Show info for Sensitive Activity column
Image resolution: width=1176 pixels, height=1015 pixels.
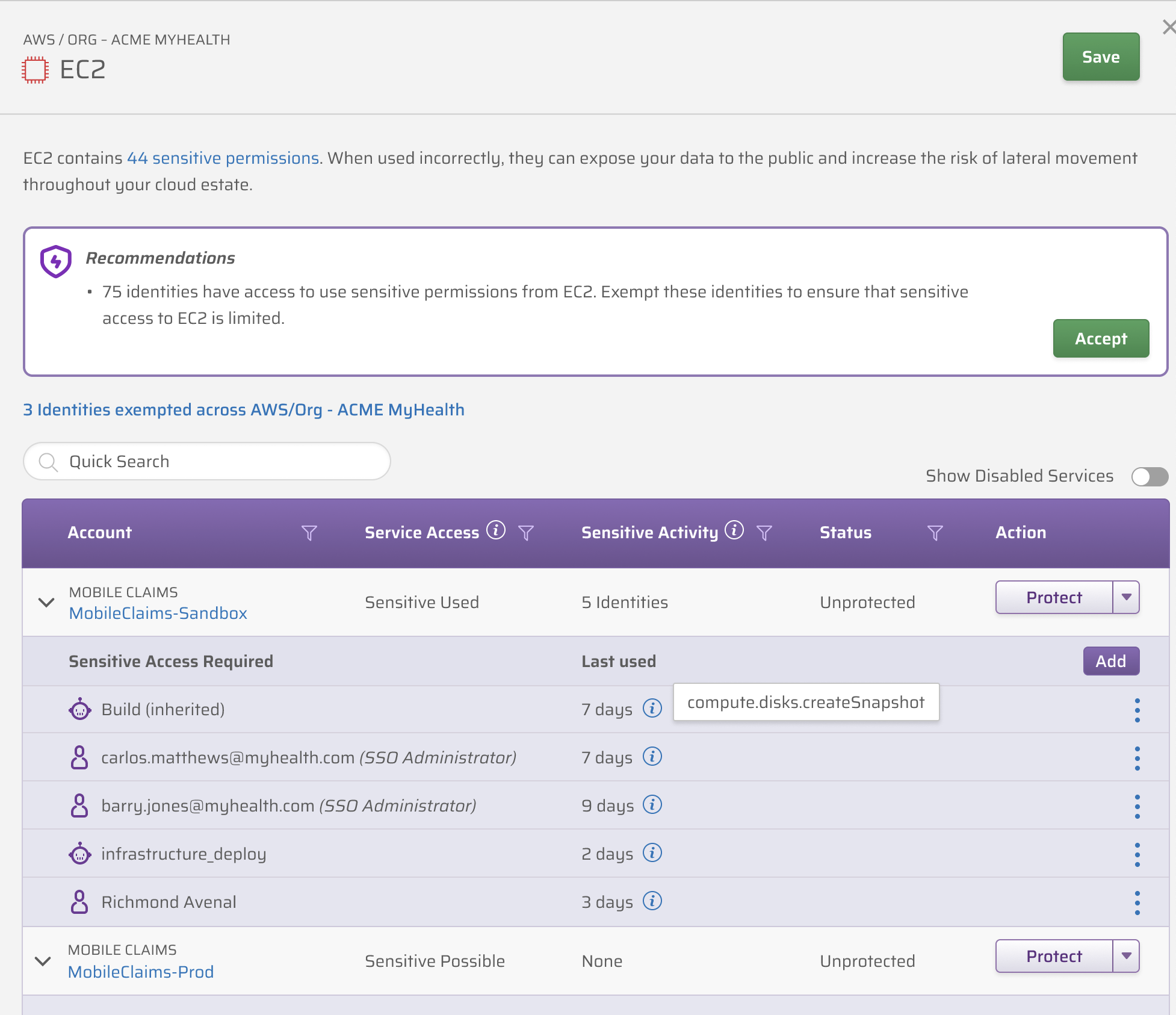(734, 530)
